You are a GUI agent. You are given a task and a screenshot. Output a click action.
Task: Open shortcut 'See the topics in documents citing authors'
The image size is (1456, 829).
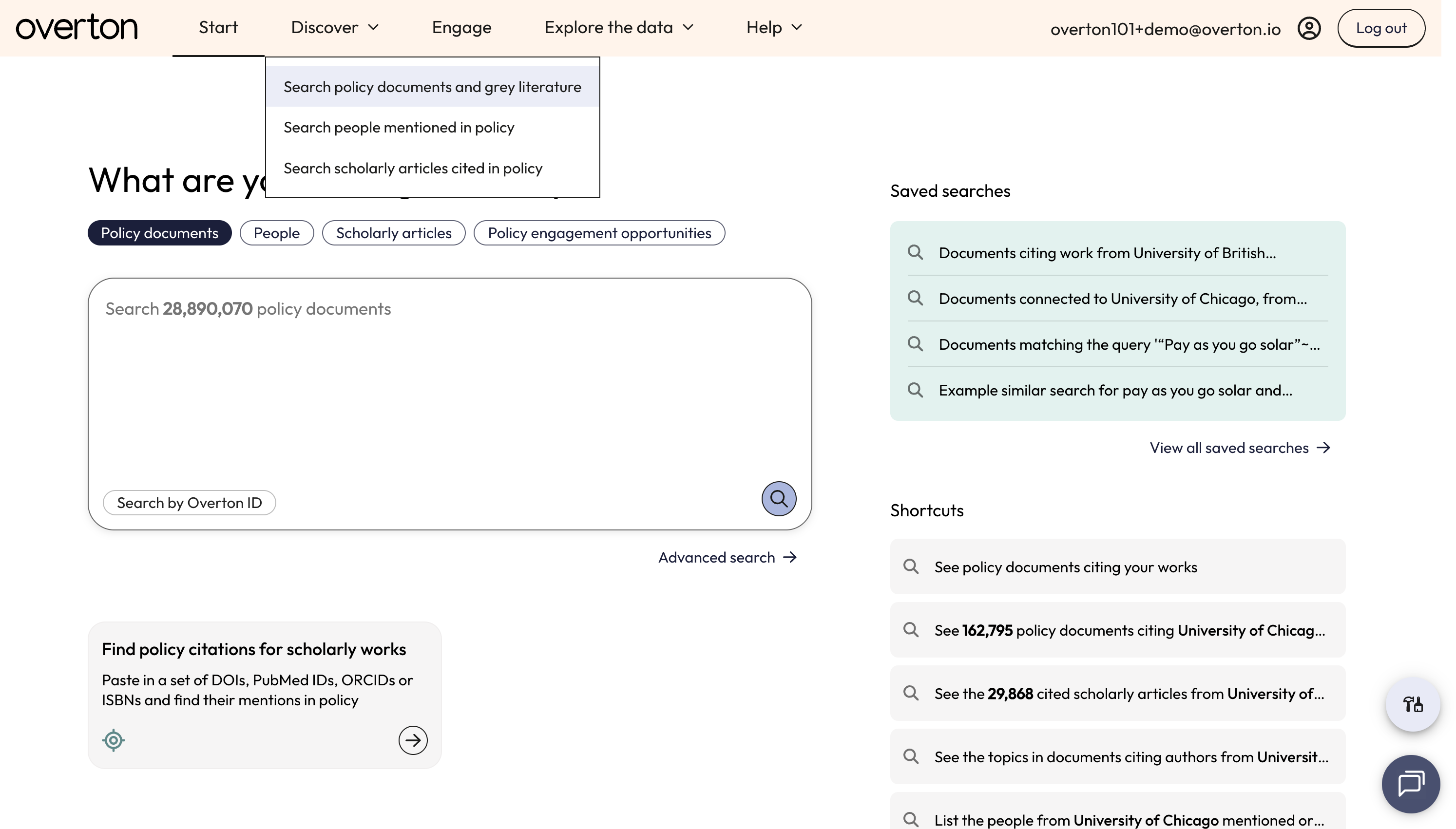click(1117, 756)
